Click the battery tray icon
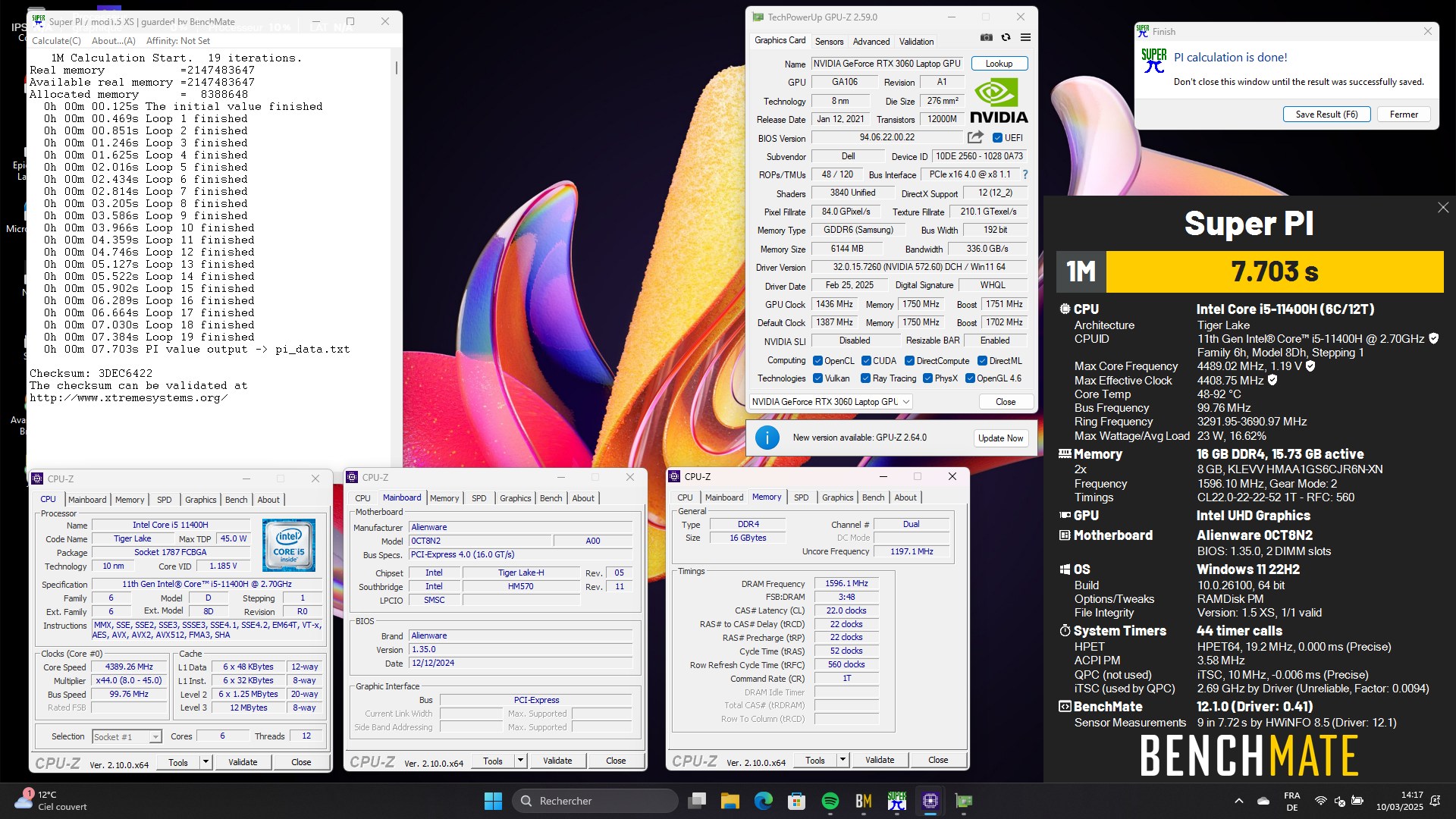The width and height of the screenshot is (1456, 819). click(x=1357, y=801)
